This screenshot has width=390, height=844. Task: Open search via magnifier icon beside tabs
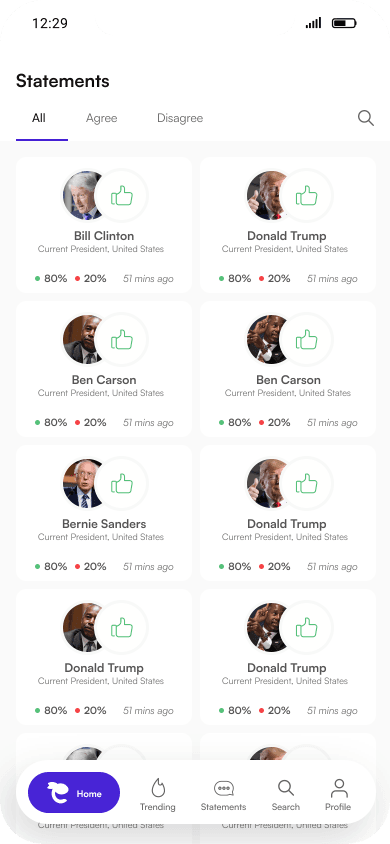pos(366,118)
